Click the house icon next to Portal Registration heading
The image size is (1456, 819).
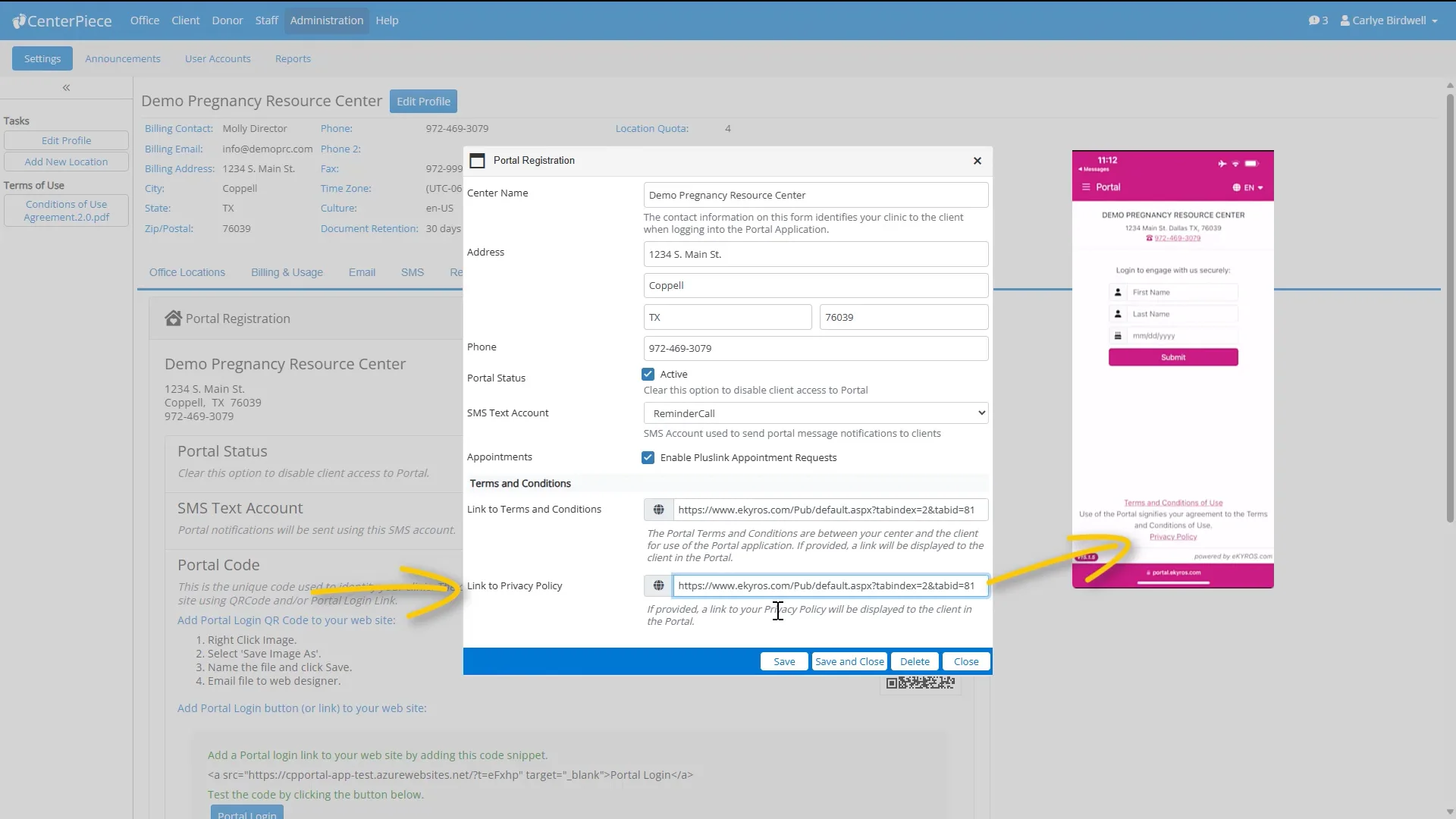[x=173, y=318]
